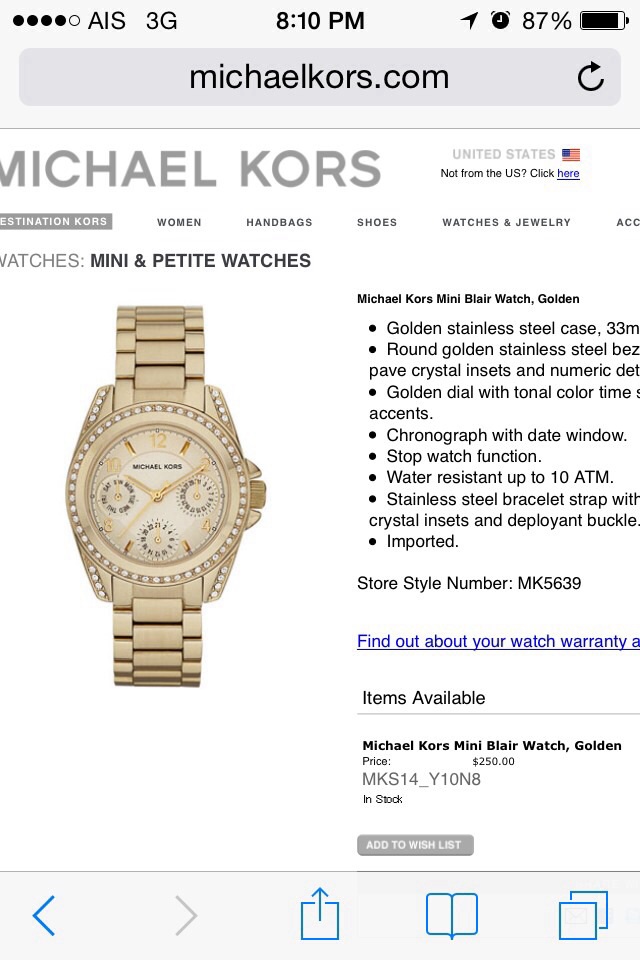This screenshot has height=960, width=640.
Task: Select the Destination Kors tab
Action: [56, 222]
